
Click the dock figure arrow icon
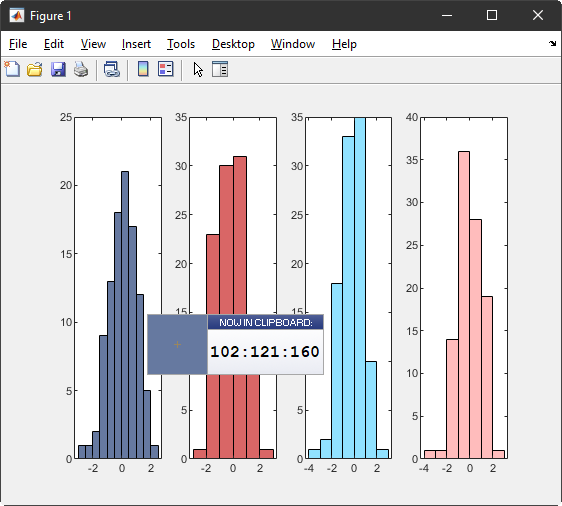pyautogui.click(x=552, y=43)
